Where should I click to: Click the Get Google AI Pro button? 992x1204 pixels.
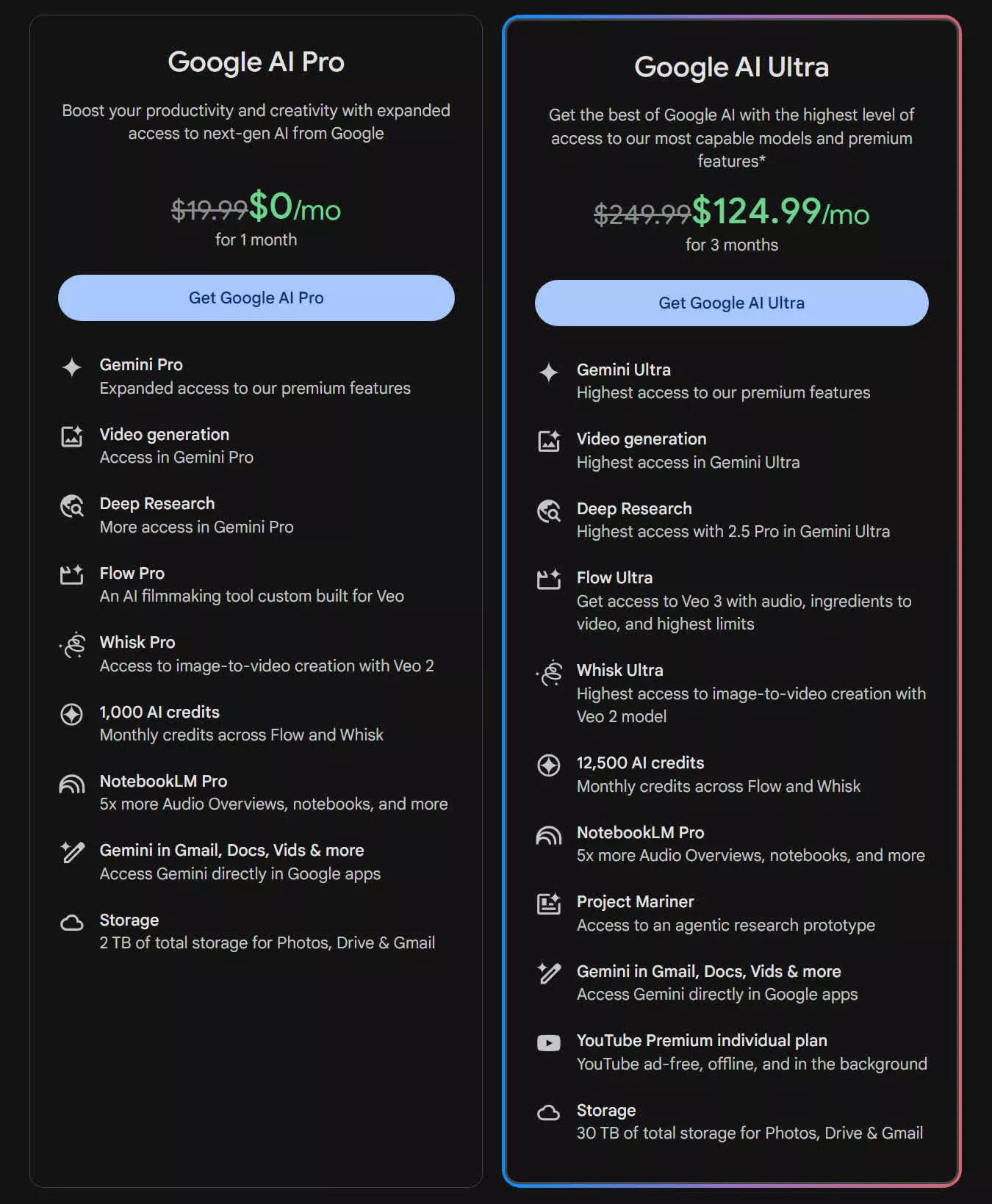pos(256,298)
